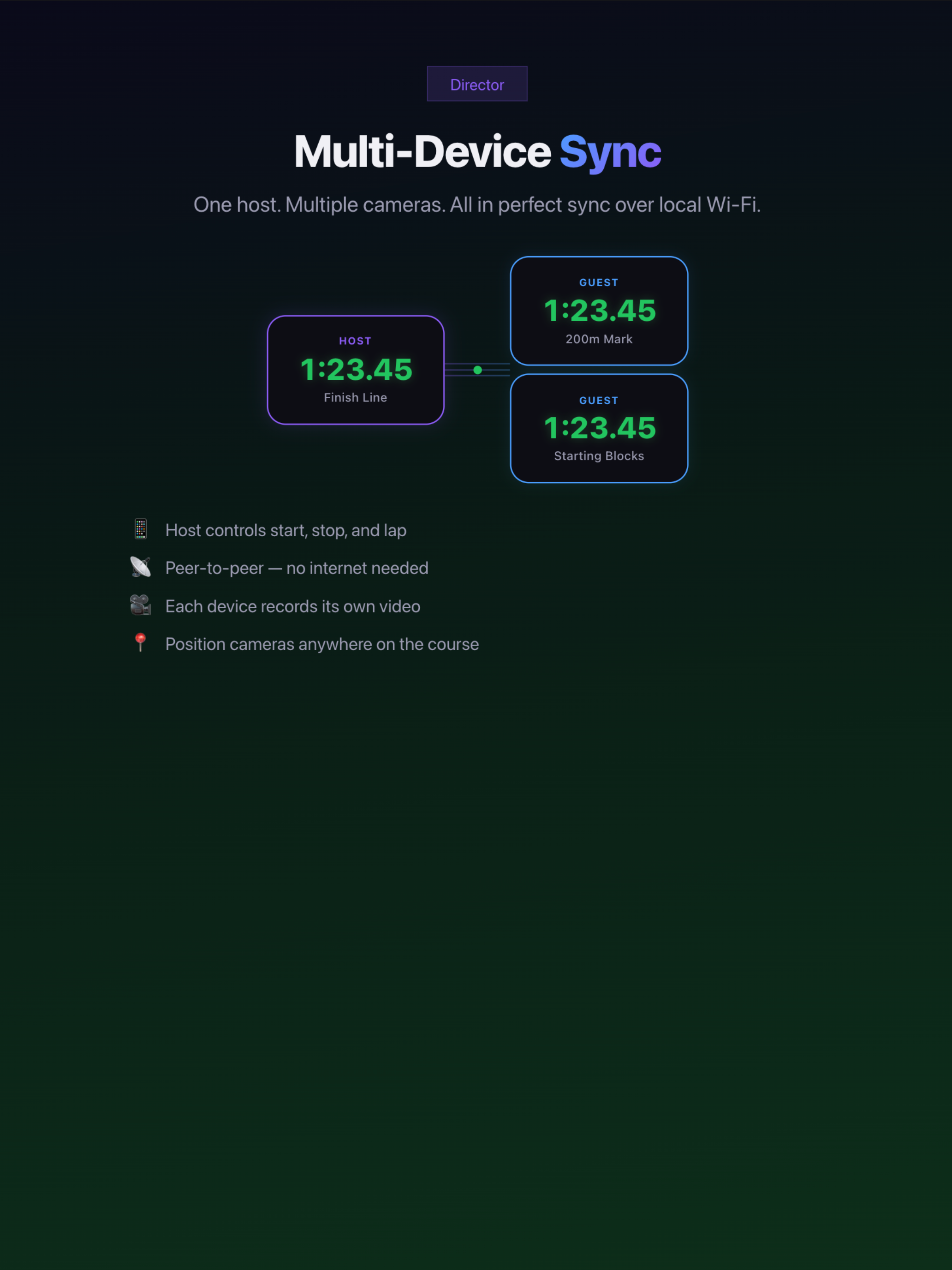Screen dimensions: 952x1270
Task: Click "Peer-to-peer — no internet needed"
Action: pos(297,568)
